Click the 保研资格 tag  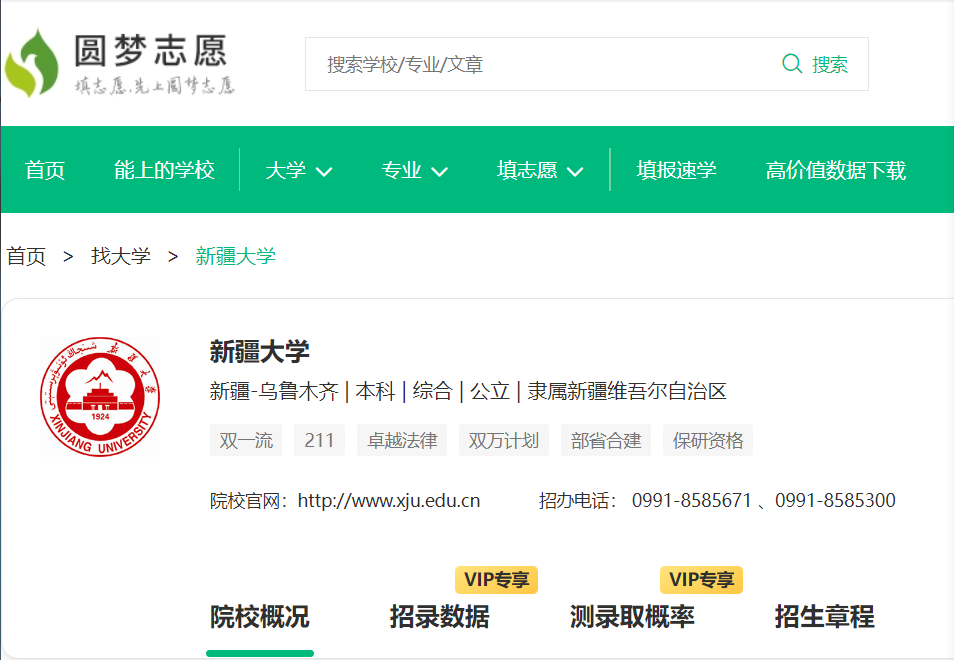click(x=708, y=440)
